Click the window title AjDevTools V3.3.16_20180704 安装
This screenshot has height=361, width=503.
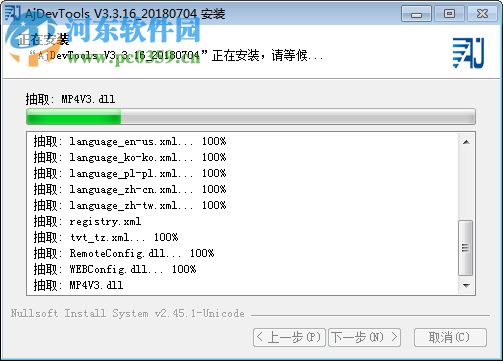[125, 14]
